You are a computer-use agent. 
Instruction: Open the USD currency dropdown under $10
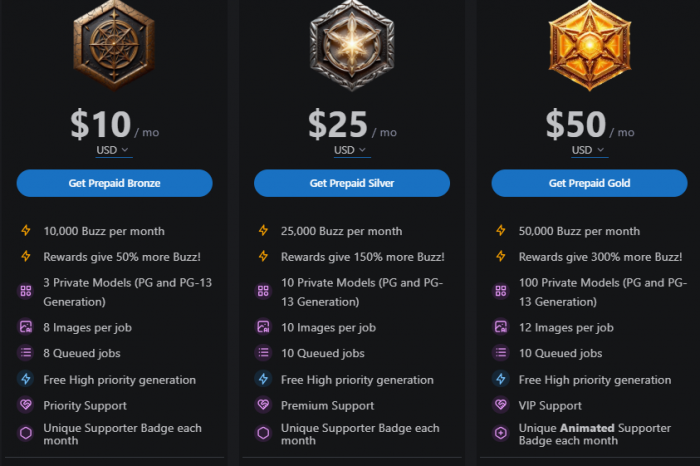tap(114, 150)
